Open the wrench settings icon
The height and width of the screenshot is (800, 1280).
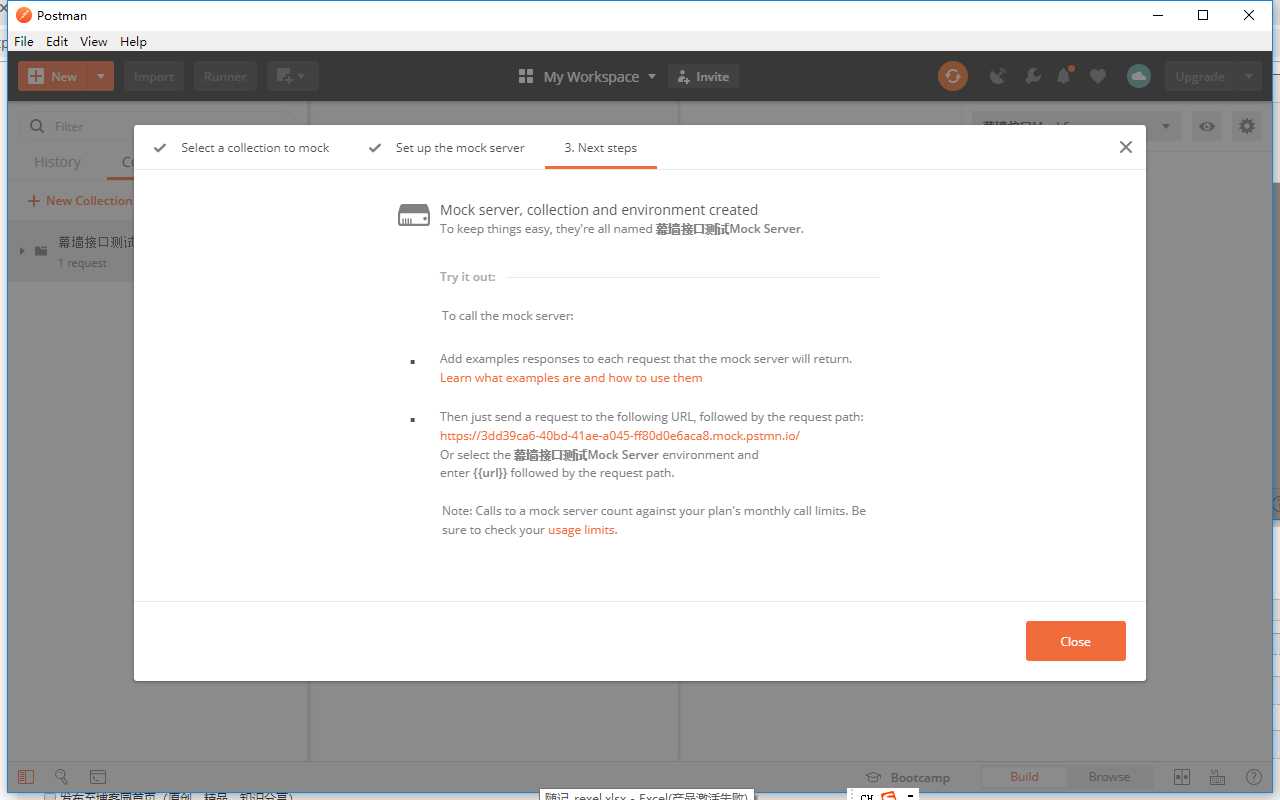pyautogui.click(x=1033, y=76)
